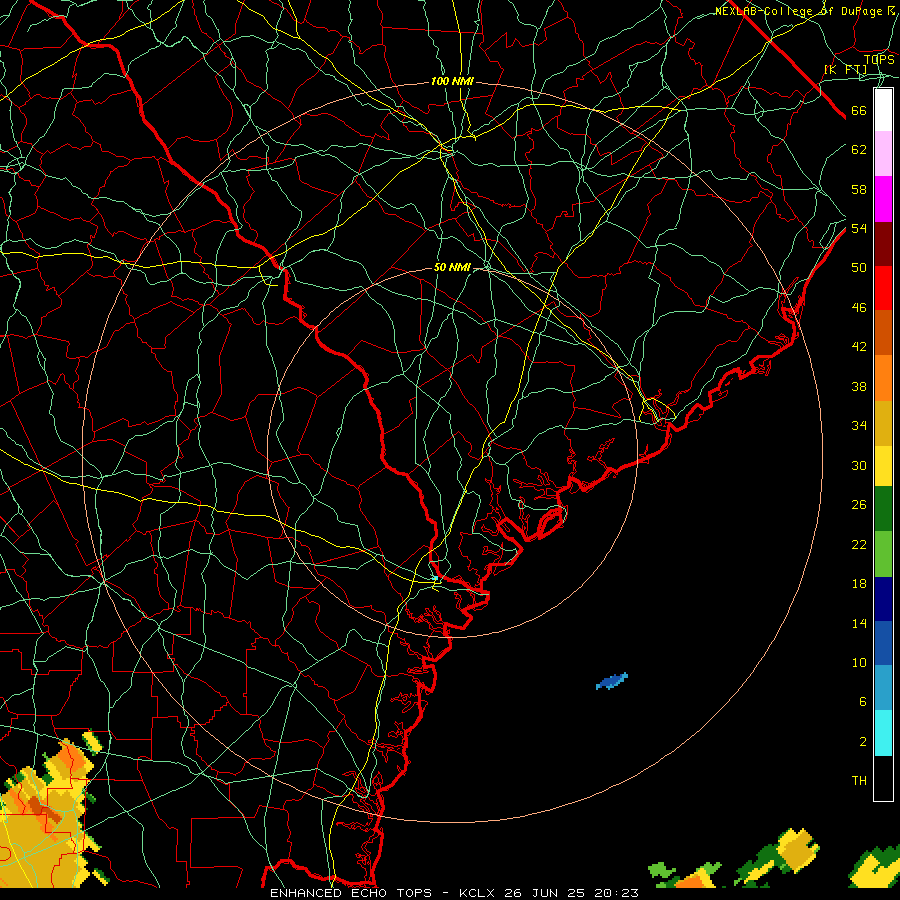Click the dark green legend swatch
Image resolution: width=900 pixels, height=900 pixels.
point(883,509)
